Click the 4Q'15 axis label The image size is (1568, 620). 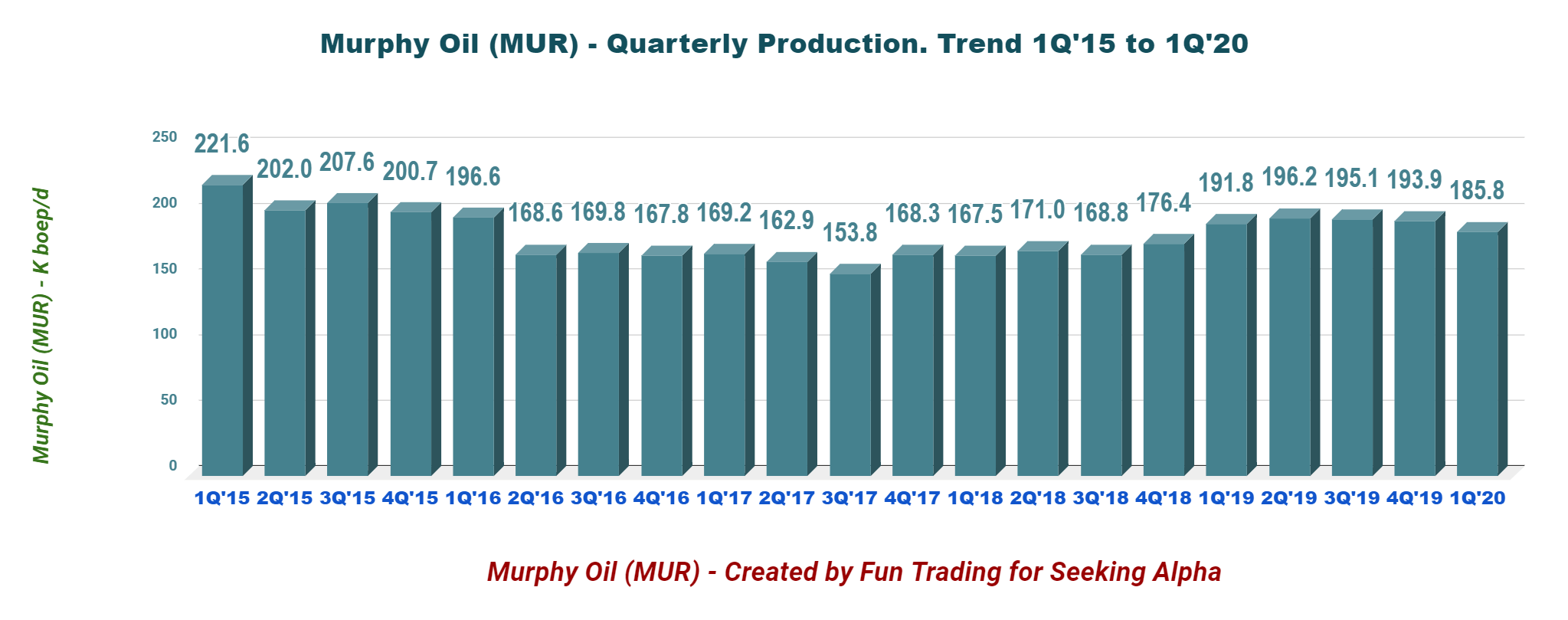411,498
